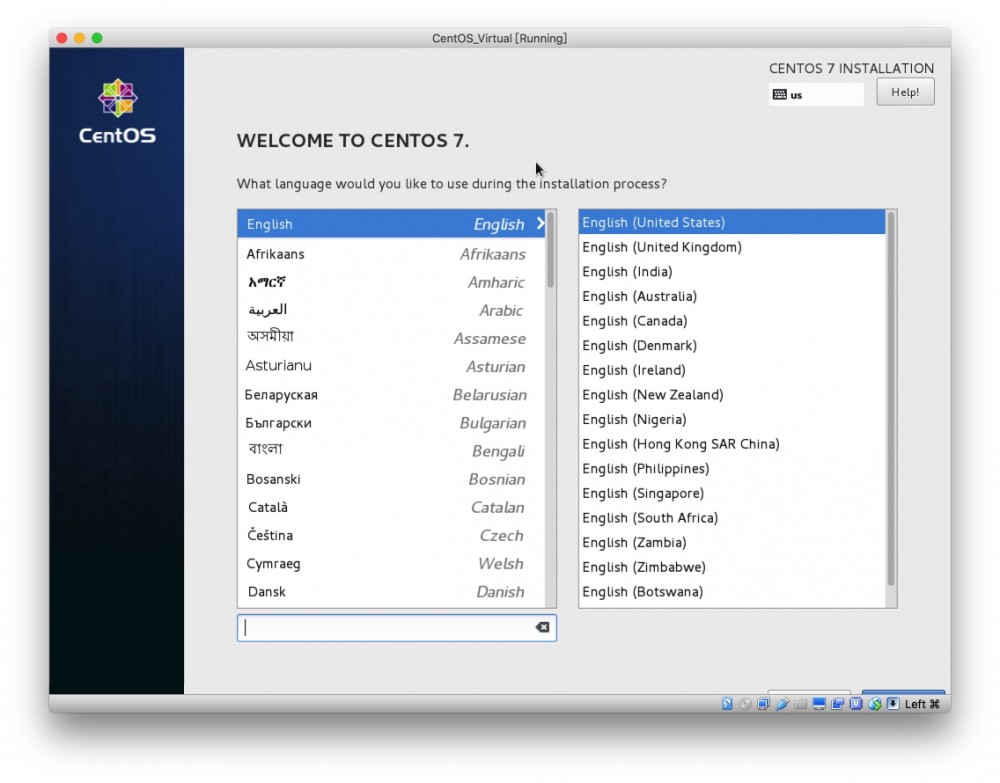Choose English (United Kingdom) locale

tap(732, 247)
